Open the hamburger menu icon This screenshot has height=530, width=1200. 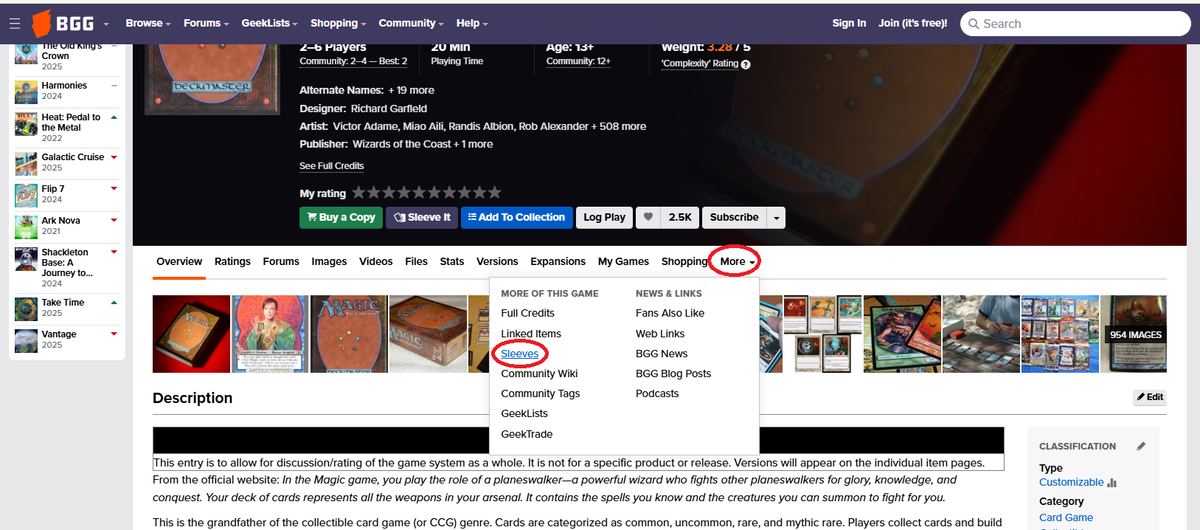[x=14, y=23]
